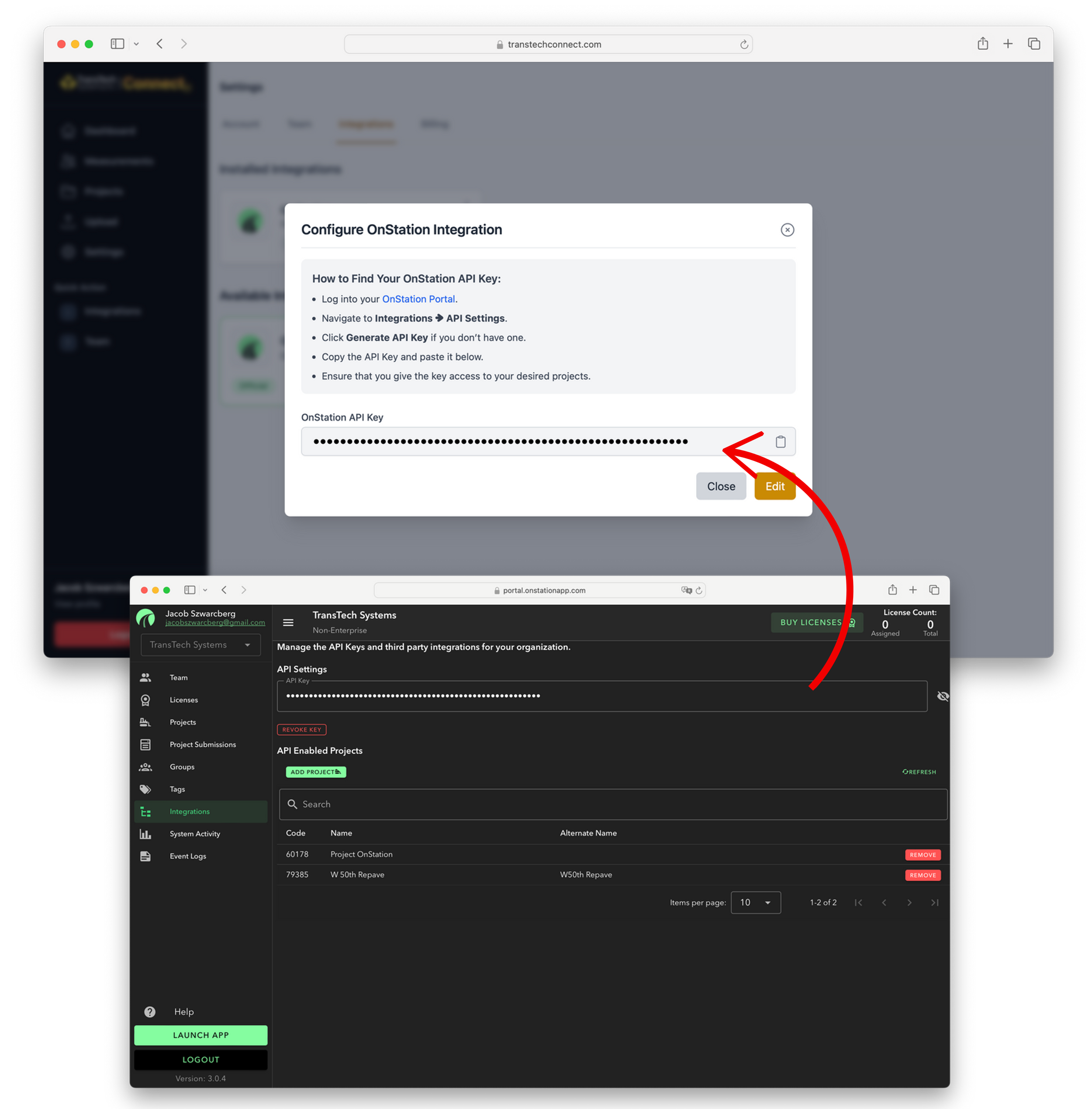Open the hamburger menu in OnStation portal
This screenshot has width=1092, height=1109.
pos(288,622)
